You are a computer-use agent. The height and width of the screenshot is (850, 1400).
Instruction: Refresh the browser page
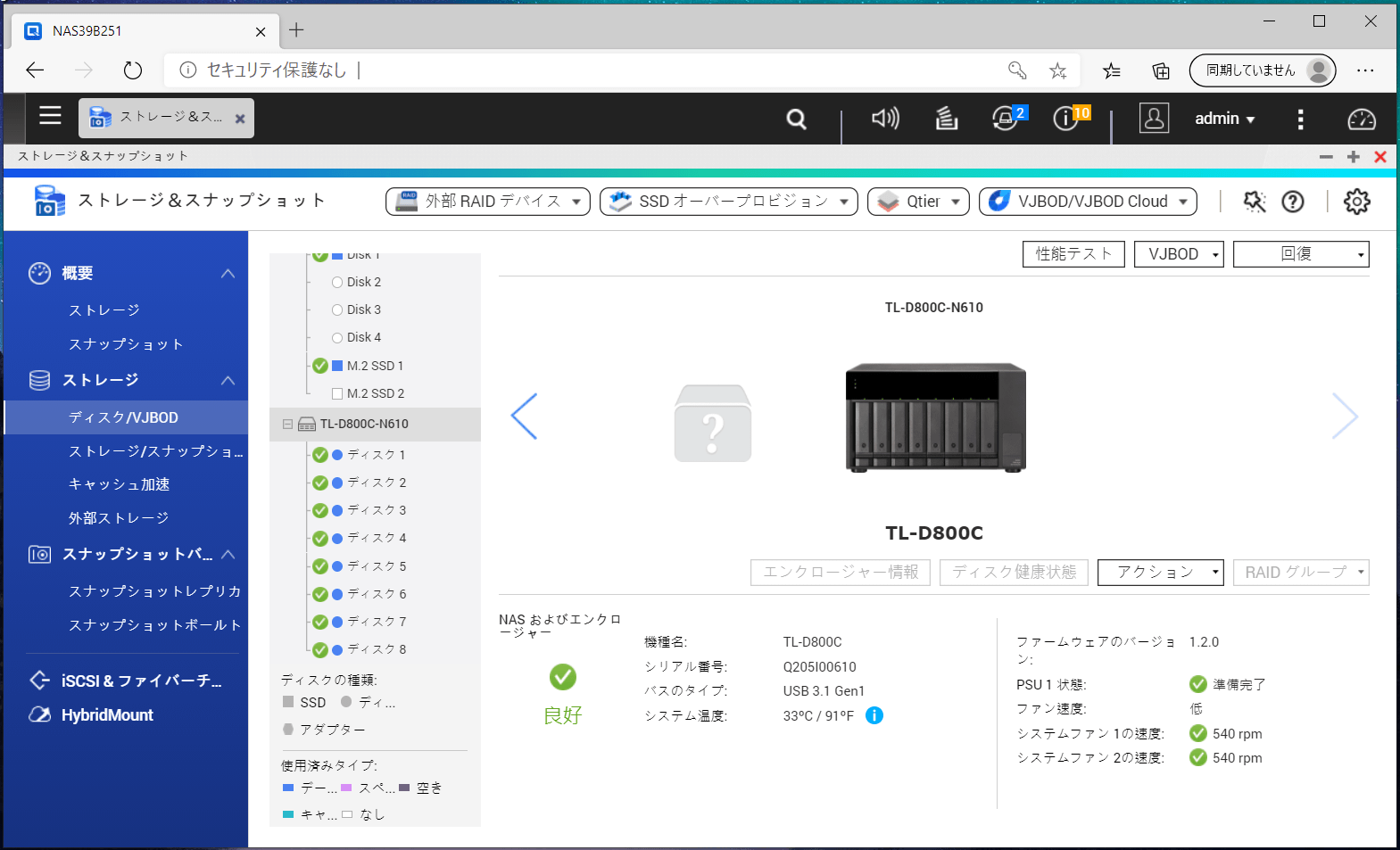[132, 70]
